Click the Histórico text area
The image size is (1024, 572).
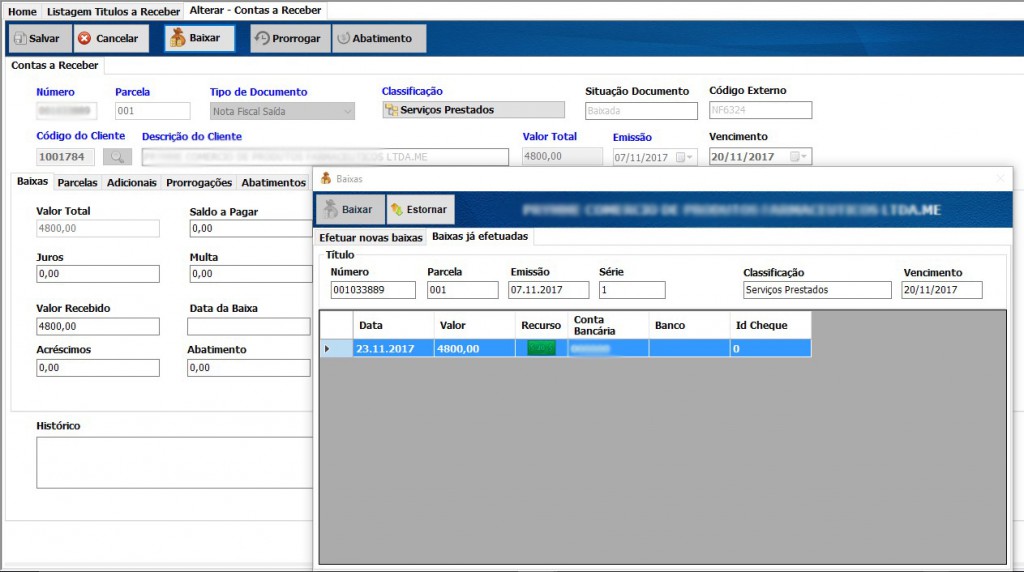point(172,462)
